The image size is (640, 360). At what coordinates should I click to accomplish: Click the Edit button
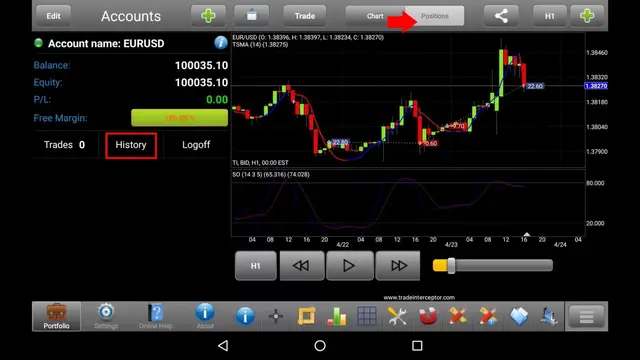pos(53,16)
